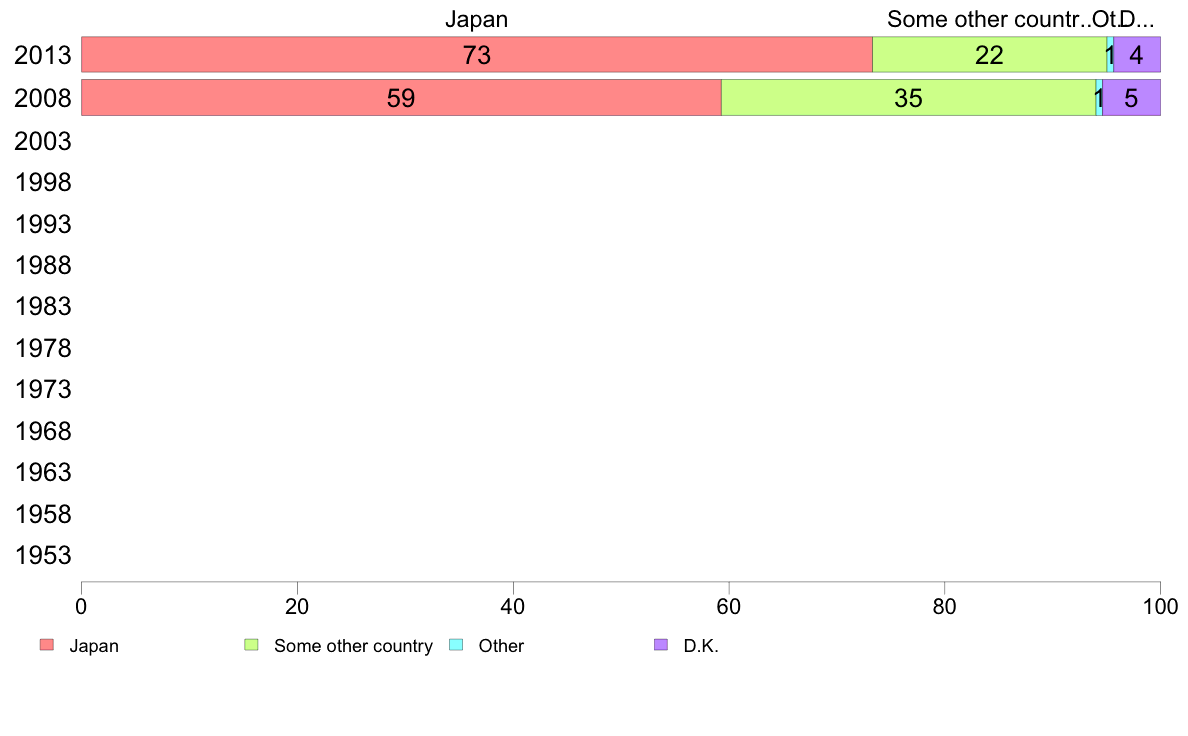Click the red Japan legend swatch

[x=47, y=645]
